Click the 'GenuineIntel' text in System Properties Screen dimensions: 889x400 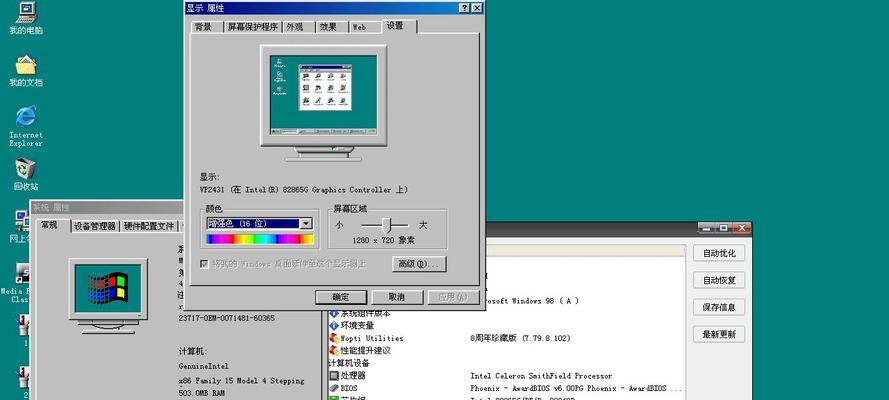click(x=204, y=366)
